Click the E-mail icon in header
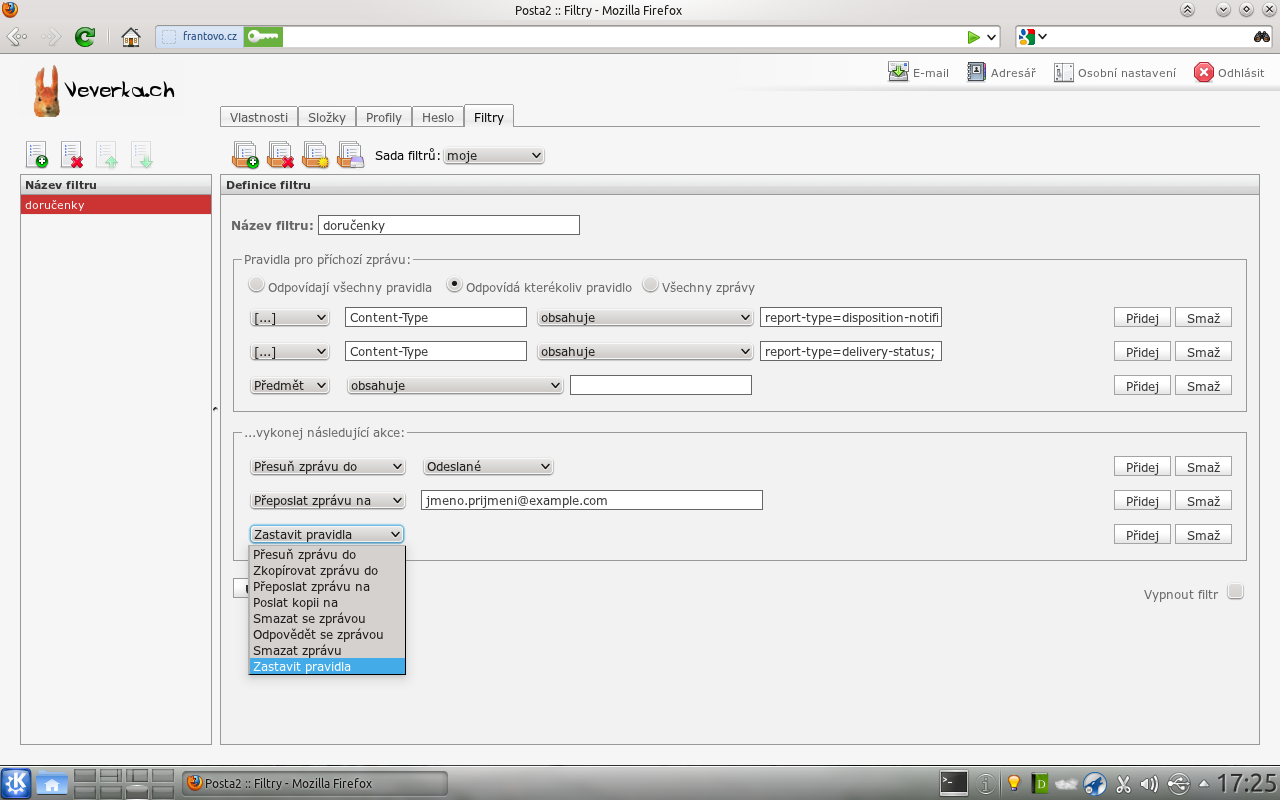Image resolution: width=1280 pixels, height=800 pixels. [898, 72]
